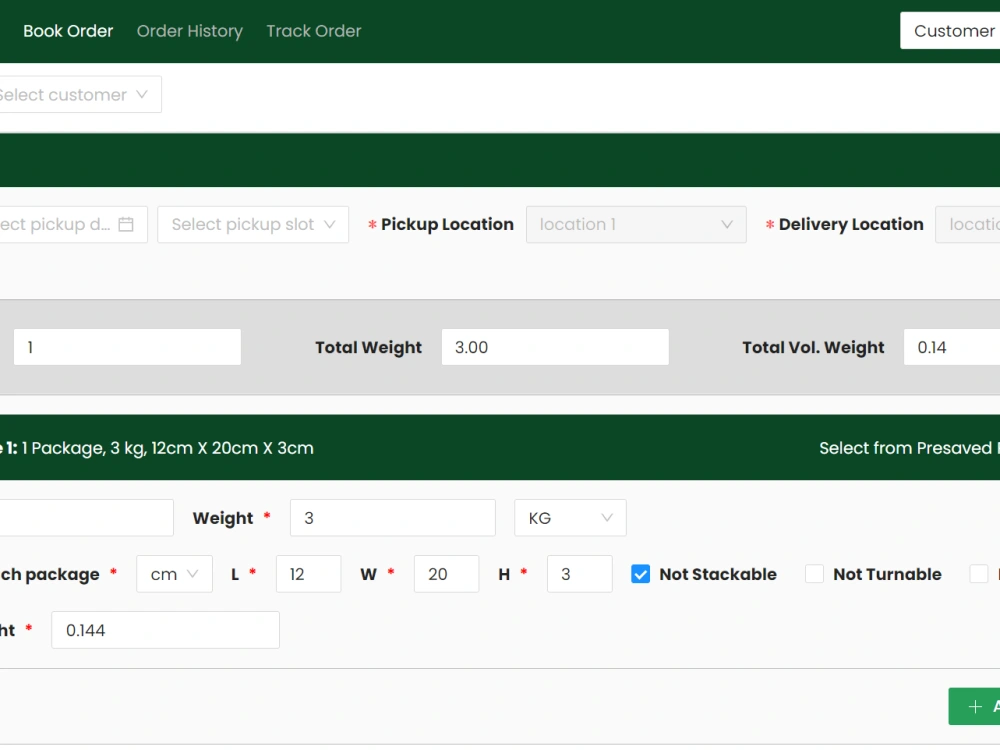Open the Book Order tab
This screenshot has height=750, width=1000.
68,31
